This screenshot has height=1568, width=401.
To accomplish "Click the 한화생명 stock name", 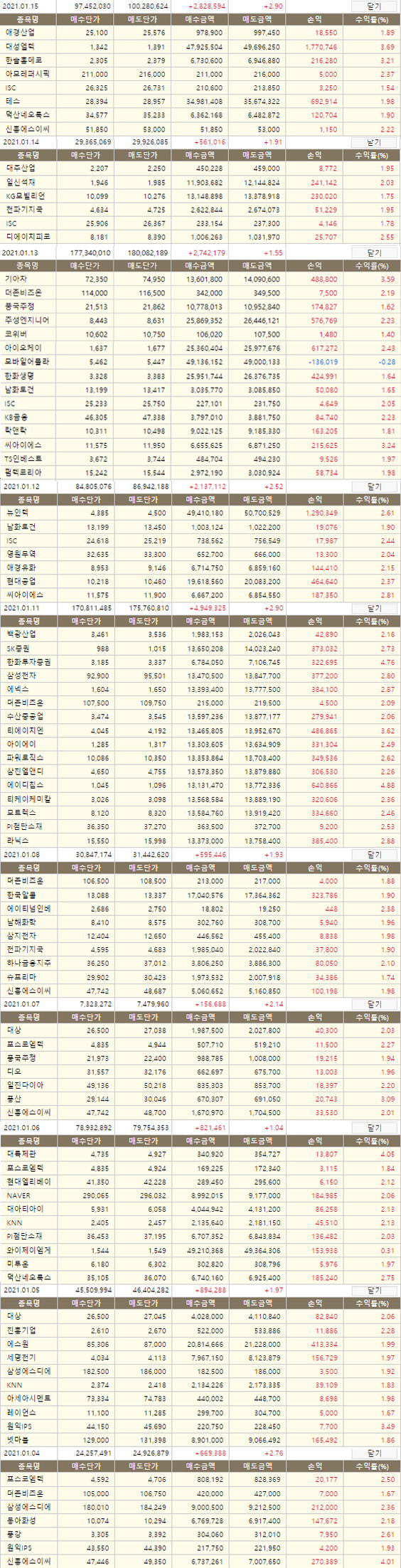I will (19, 376).
